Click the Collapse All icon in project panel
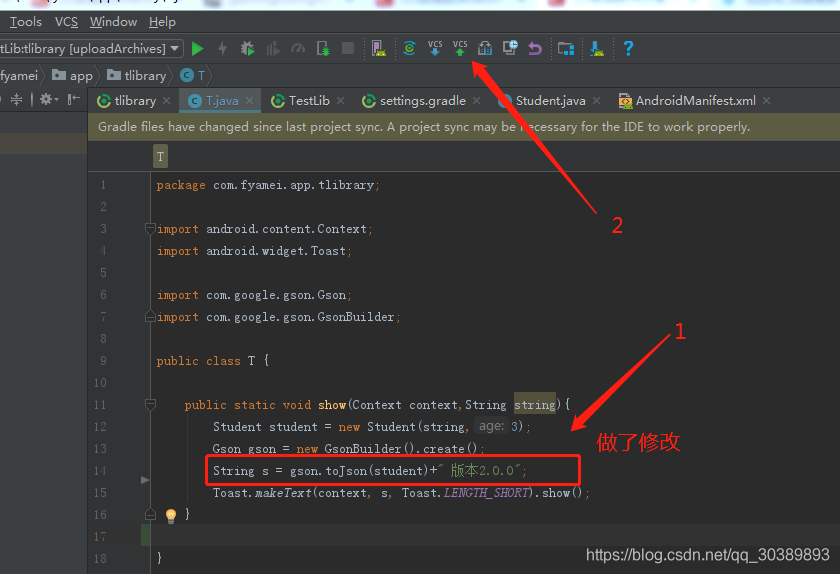 point(17,99)
